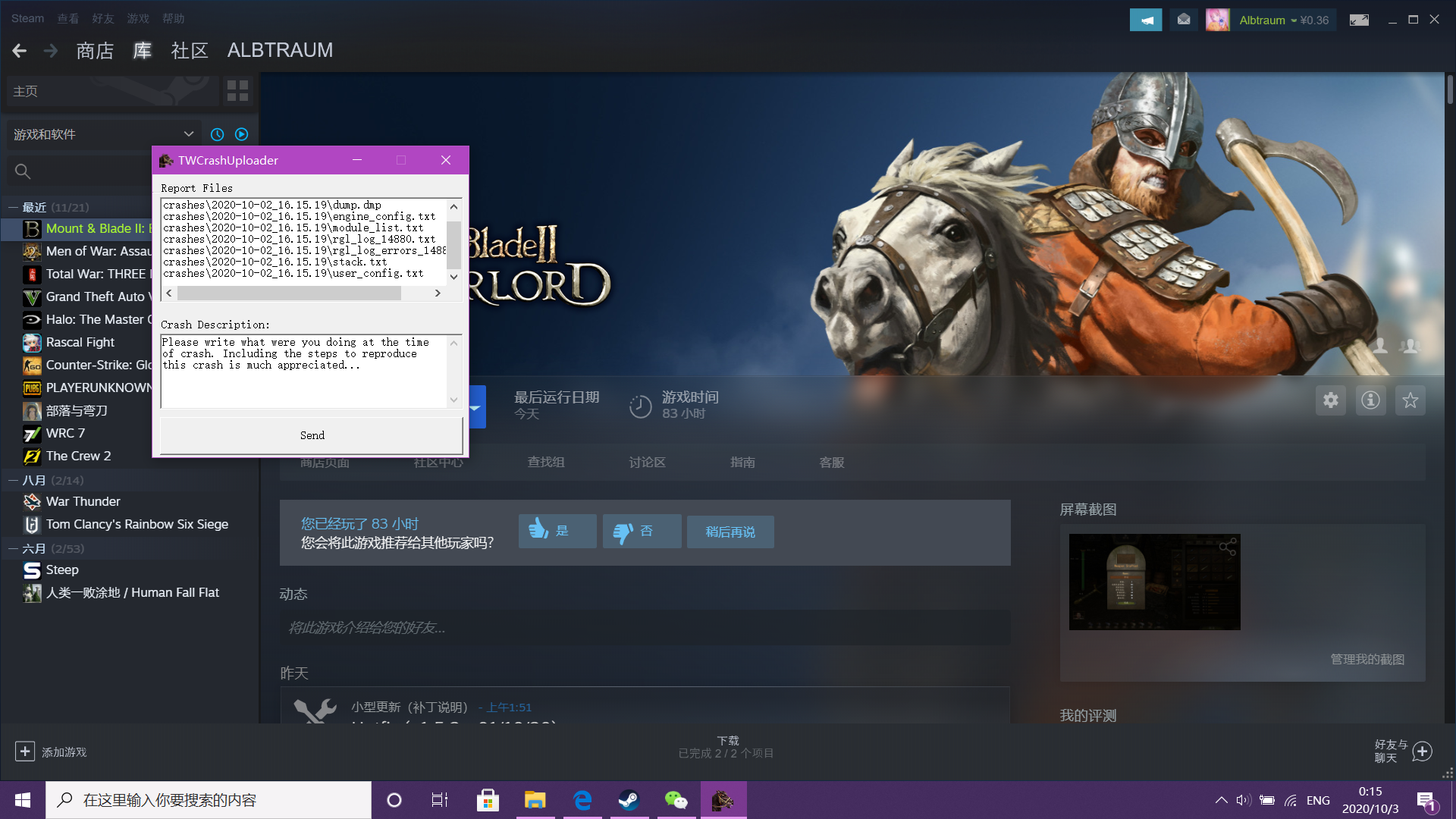Screen dimensions: 1456x819
Task: Click Report Files horizontal scroll right arrow
Action: (x=438, y=293)
